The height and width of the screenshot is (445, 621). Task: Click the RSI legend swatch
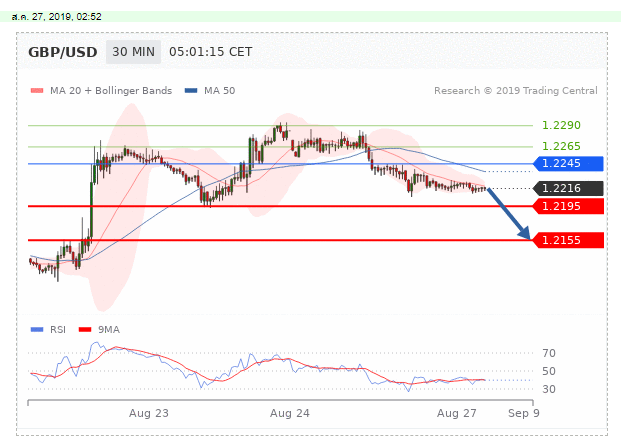37,329
